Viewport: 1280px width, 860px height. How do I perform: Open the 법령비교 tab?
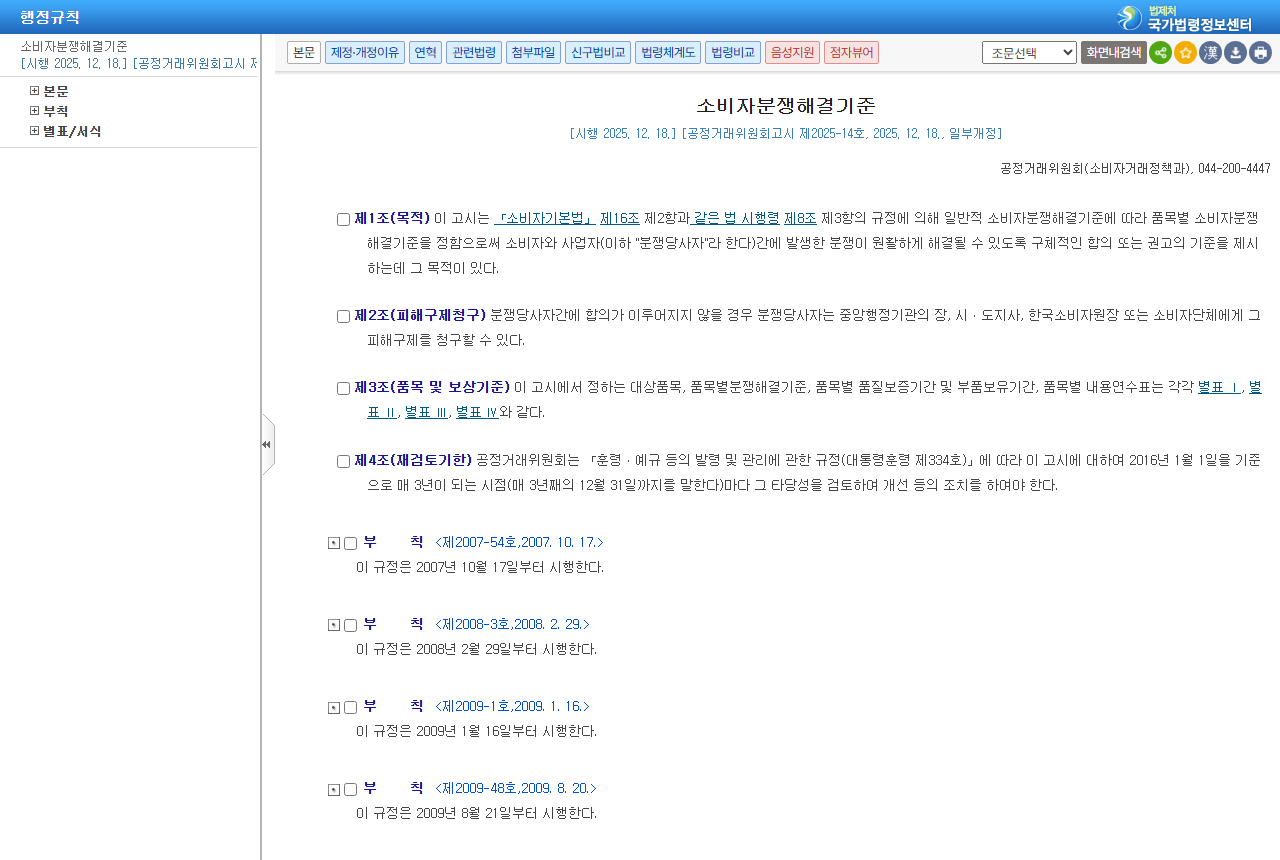[733, 52]
